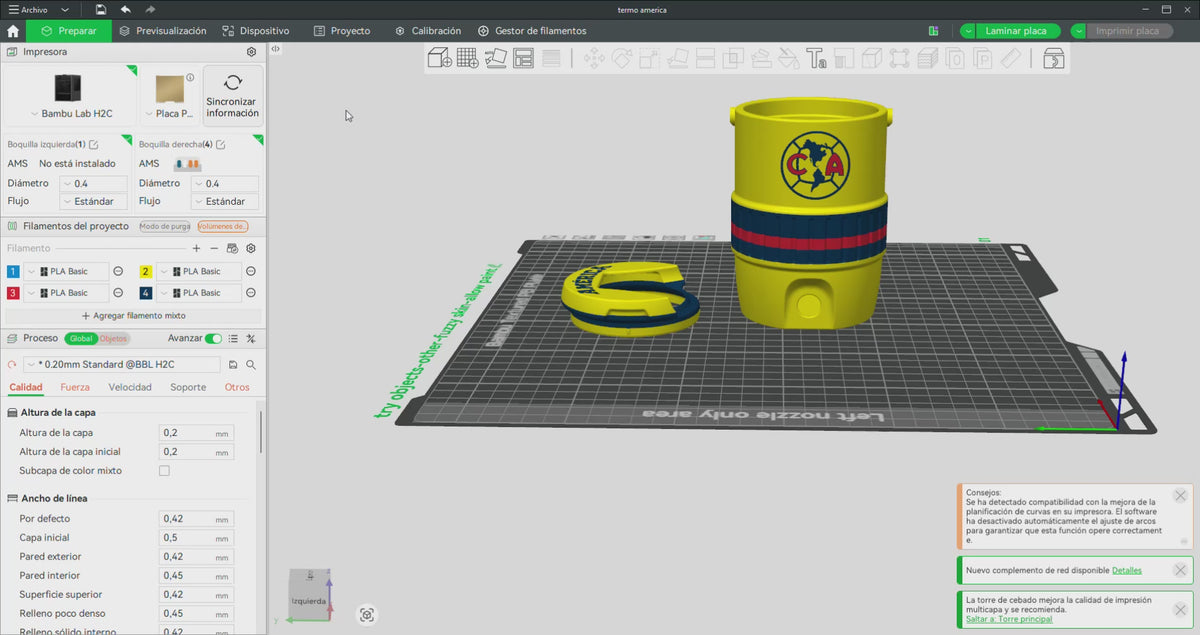This screenshot has width=1200, height=635.
Task: Click Sincronizar información button
Action: tap(233, 97)
